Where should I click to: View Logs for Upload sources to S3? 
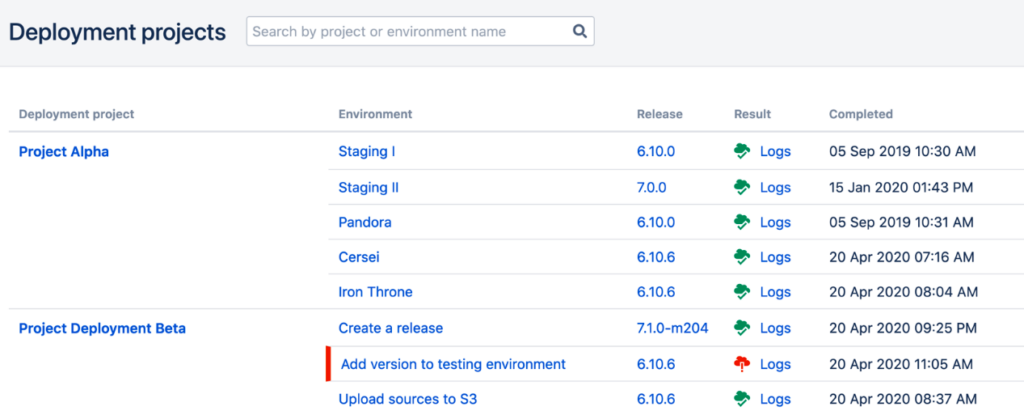tap(775, 399)
